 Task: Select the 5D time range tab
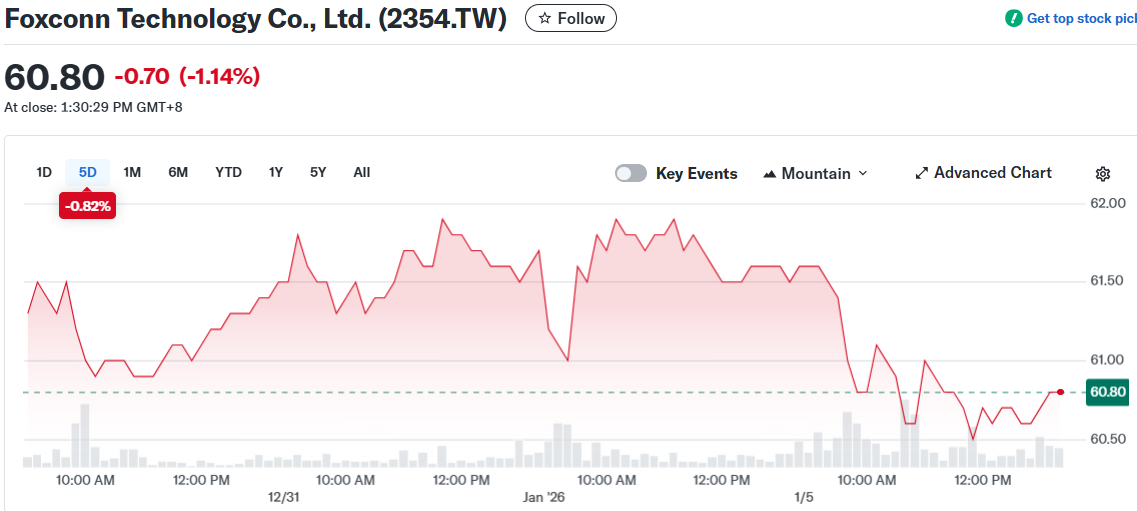tap(88, 172)
